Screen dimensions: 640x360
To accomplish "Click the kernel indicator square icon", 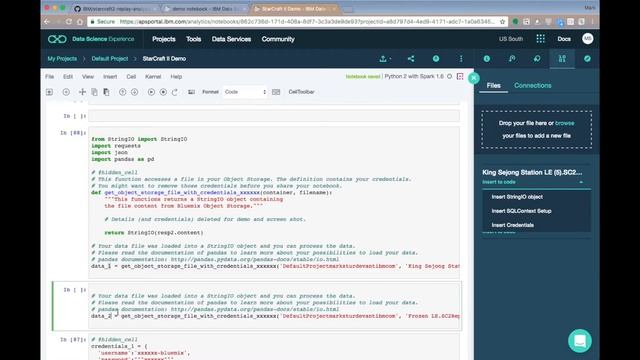I will click(x=460, y=77).
